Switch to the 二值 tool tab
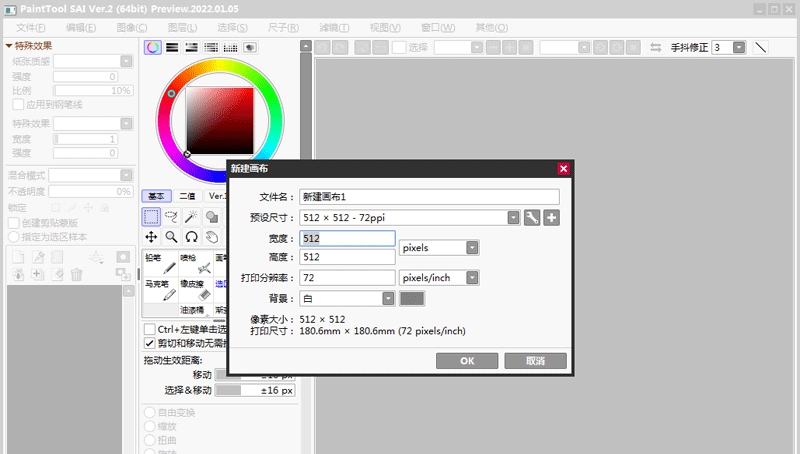Image resolution: width=800 pixels, height=454 pixels. coord(187,196)
